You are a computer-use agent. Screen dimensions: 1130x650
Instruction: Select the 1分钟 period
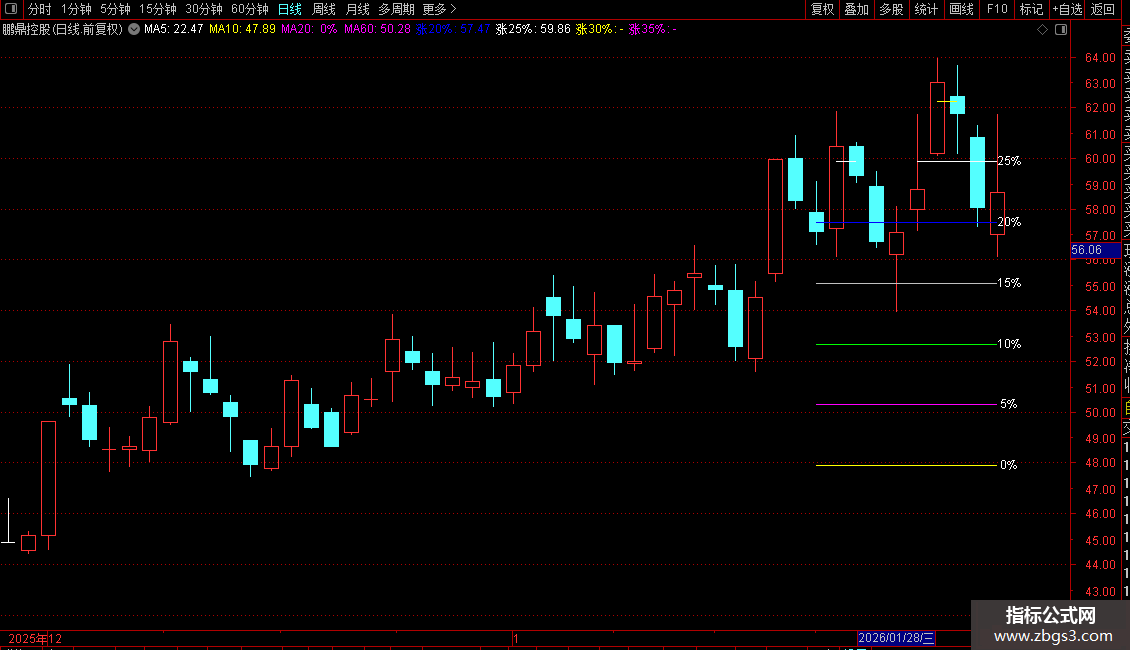coord(76,9)
